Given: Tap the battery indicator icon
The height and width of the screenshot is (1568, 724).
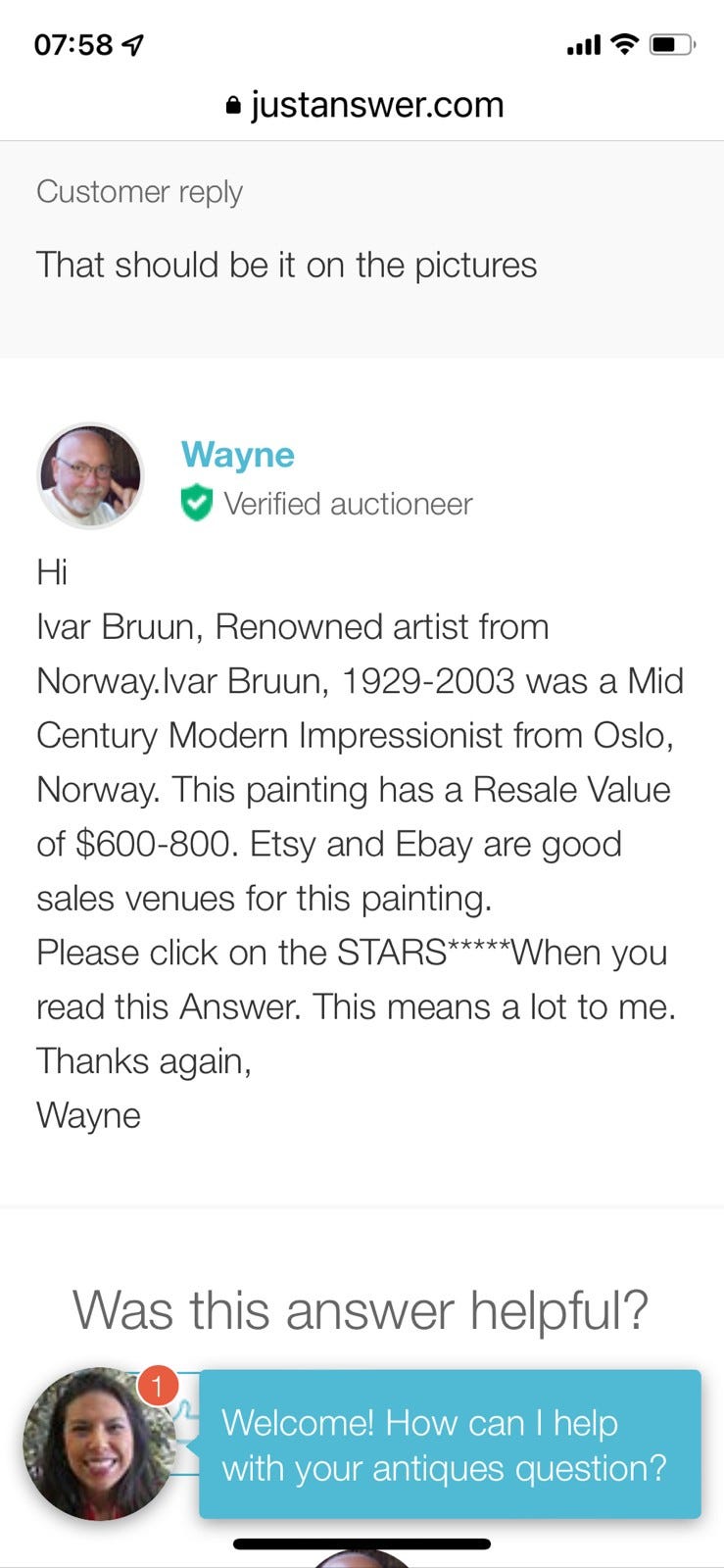Looking at the screenshot, I should 672,44.
